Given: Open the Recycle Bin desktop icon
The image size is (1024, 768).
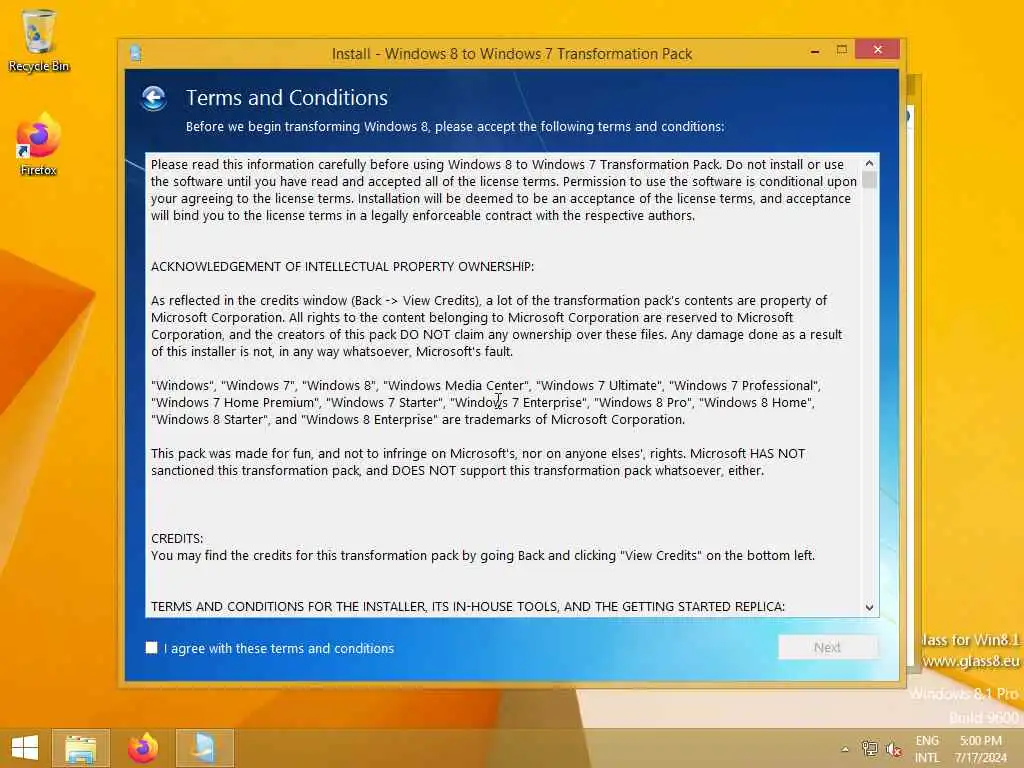Looking at the screenshot, I should coord(39,40).
